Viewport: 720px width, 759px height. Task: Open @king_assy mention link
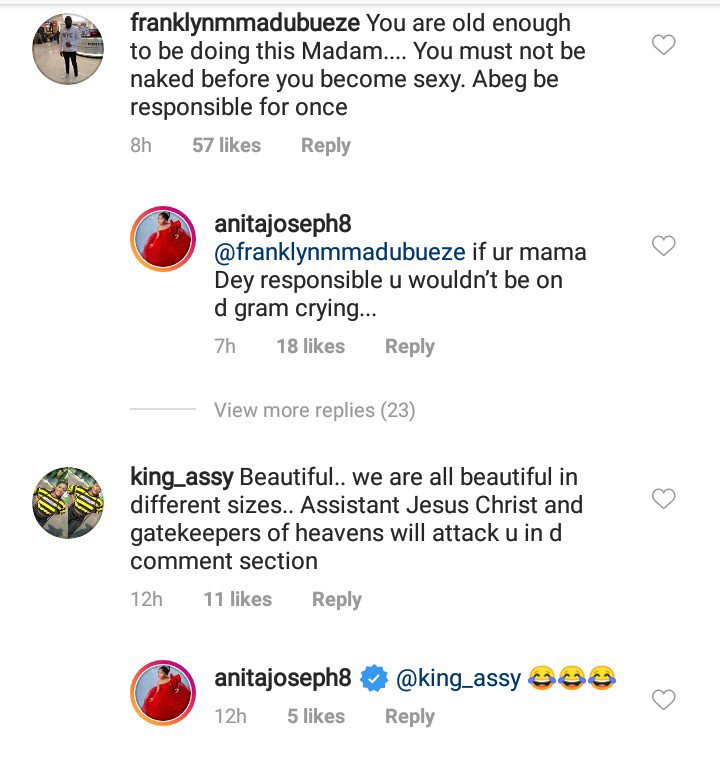tap(459, 679)
